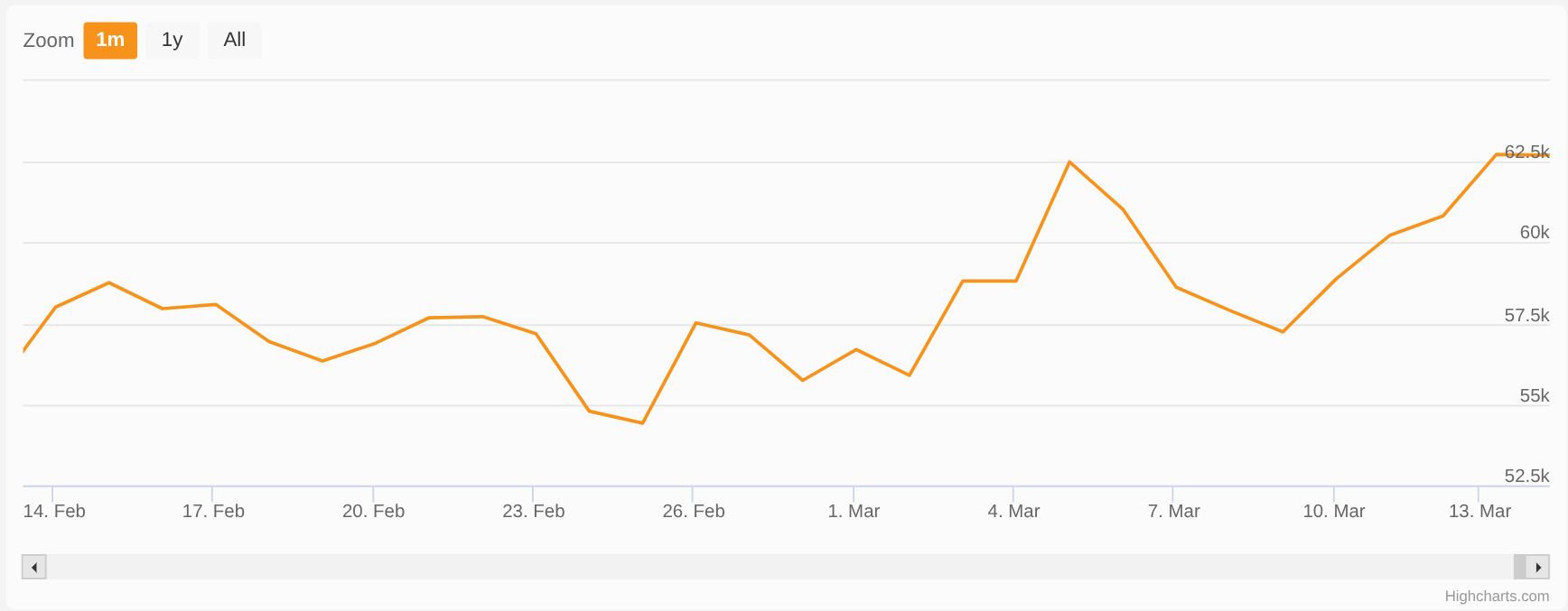Click the 26. Feb axis label
Screen dimensions: 1568x611
(694, 511)
